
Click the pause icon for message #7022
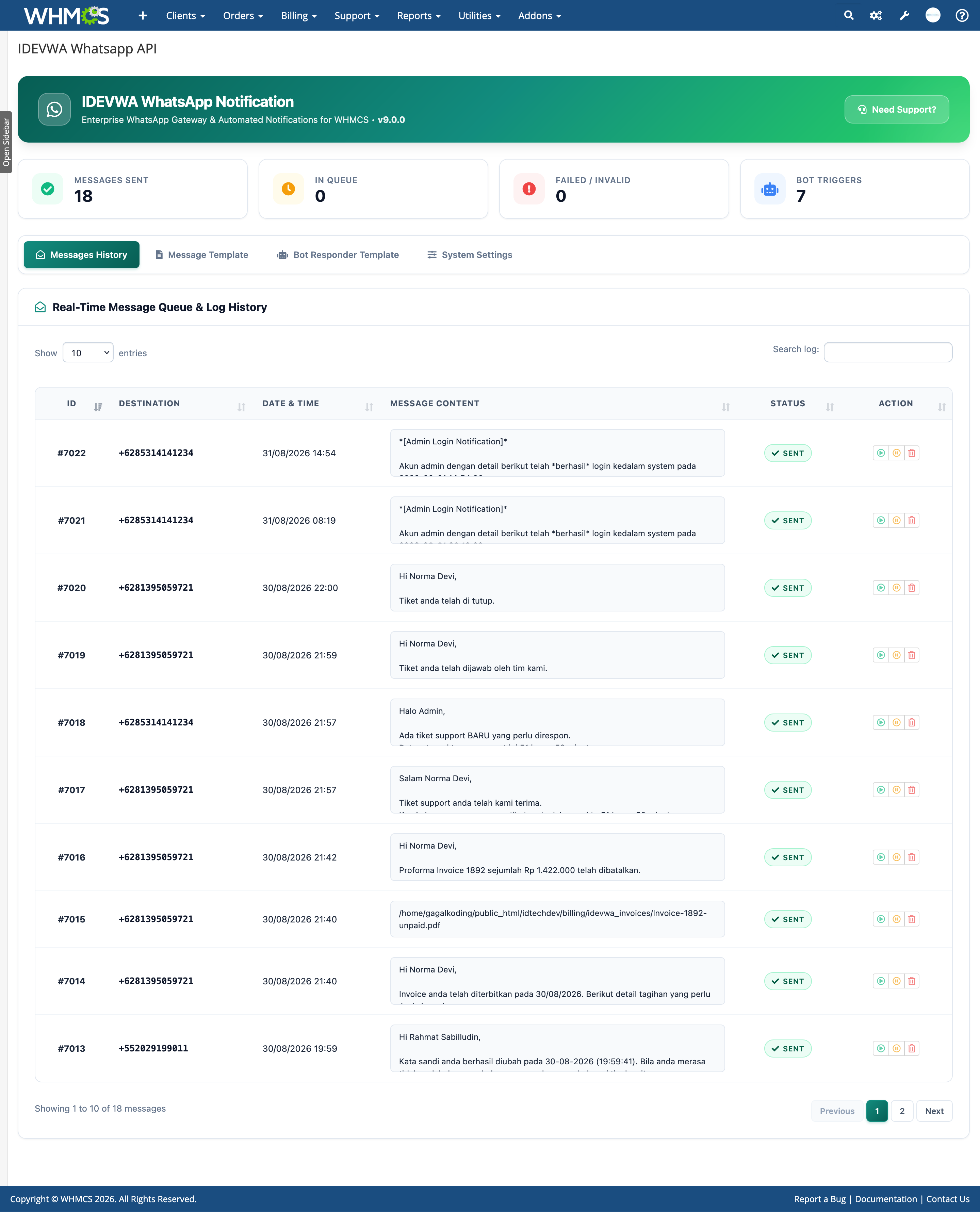point(896,453)
